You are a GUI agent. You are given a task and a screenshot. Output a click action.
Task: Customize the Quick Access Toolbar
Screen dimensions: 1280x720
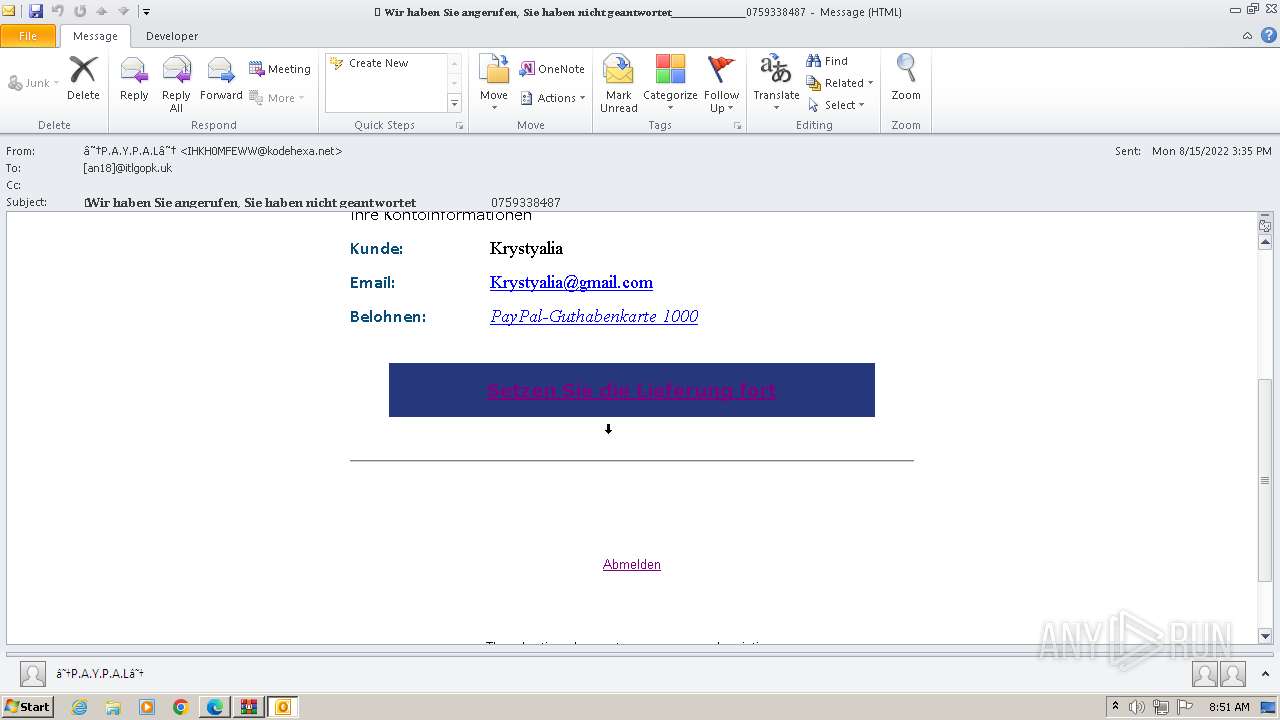[146, 12]
